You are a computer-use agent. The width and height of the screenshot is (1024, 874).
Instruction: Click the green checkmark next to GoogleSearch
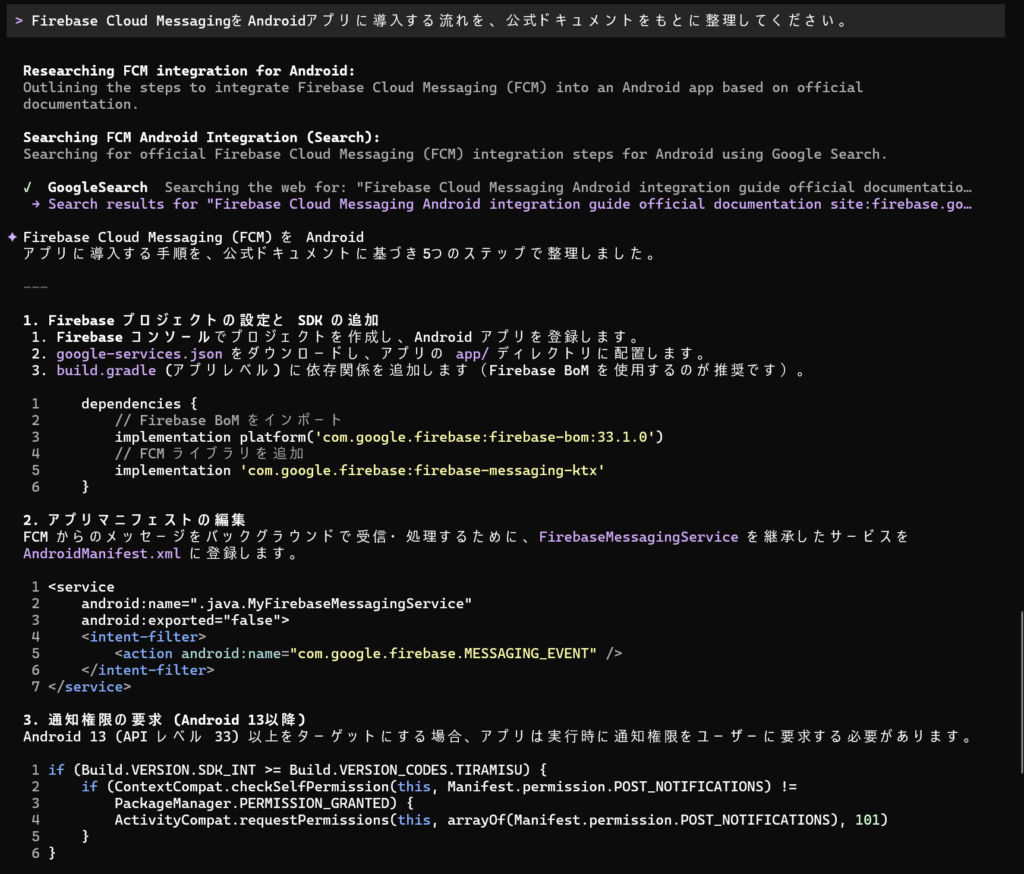pyautogui.click(x=27, y=187)
